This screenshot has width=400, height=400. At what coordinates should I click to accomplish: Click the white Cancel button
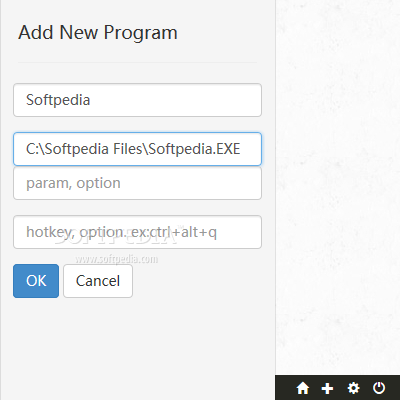tap(98, 281)
